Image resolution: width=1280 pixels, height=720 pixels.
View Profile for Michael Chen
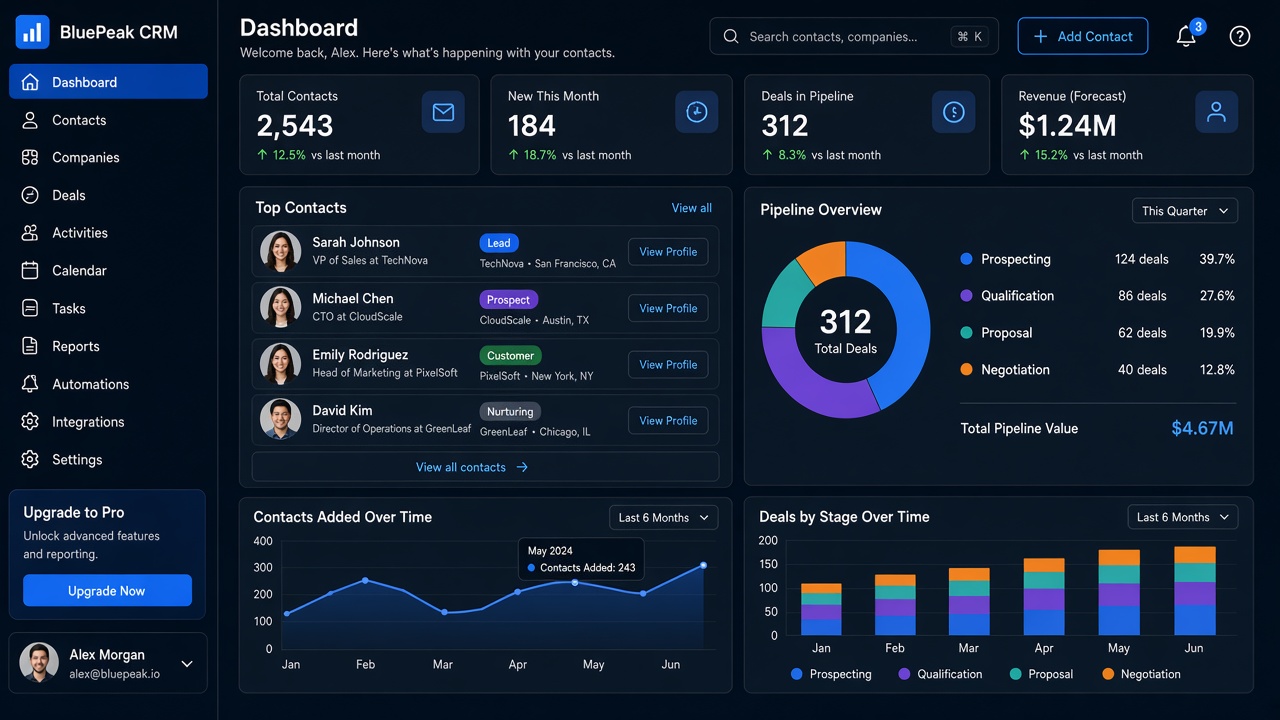(x=668, y=308)
